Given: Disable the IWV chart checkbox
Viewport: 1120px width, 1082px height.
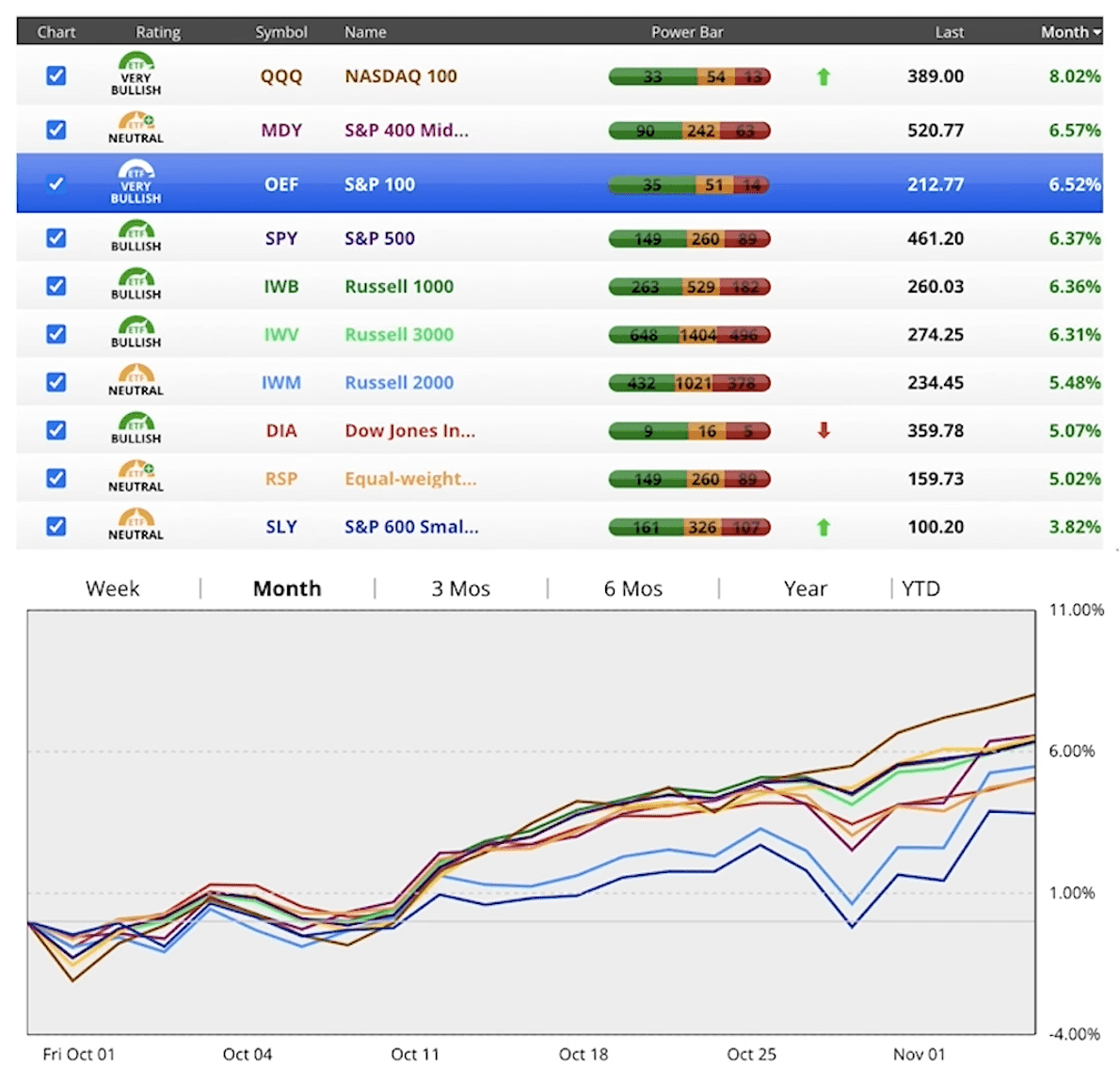Looking at the screenshot, I should (56, 334).
